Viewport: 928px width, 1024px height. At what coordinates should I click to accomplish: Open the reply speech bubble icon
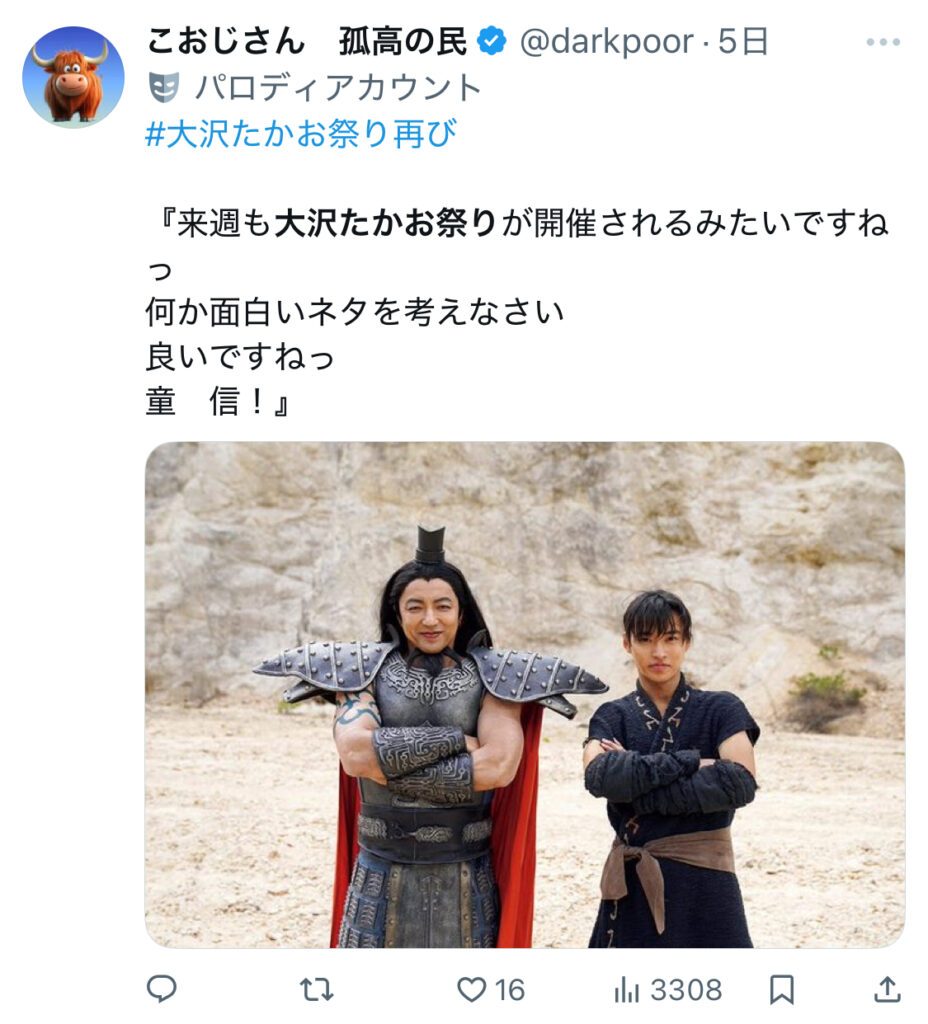[x=161, y=989]
